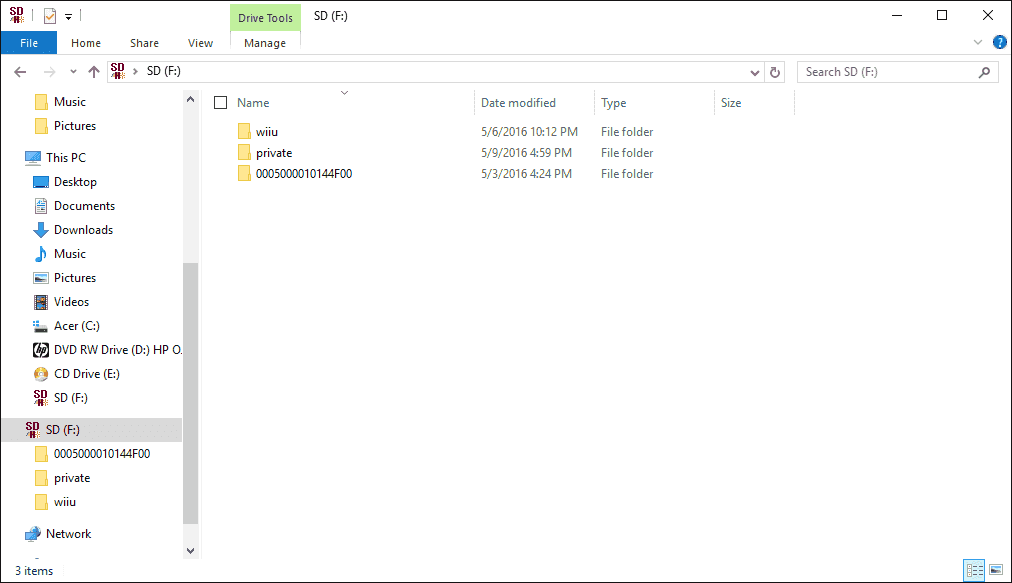Click the search magnifier icon

click(x=984, y=72)
